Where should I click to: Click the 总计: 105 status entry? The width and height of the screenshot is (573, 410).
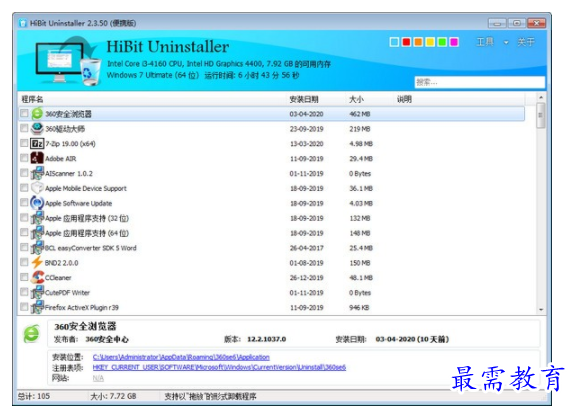tap(34, 396)
